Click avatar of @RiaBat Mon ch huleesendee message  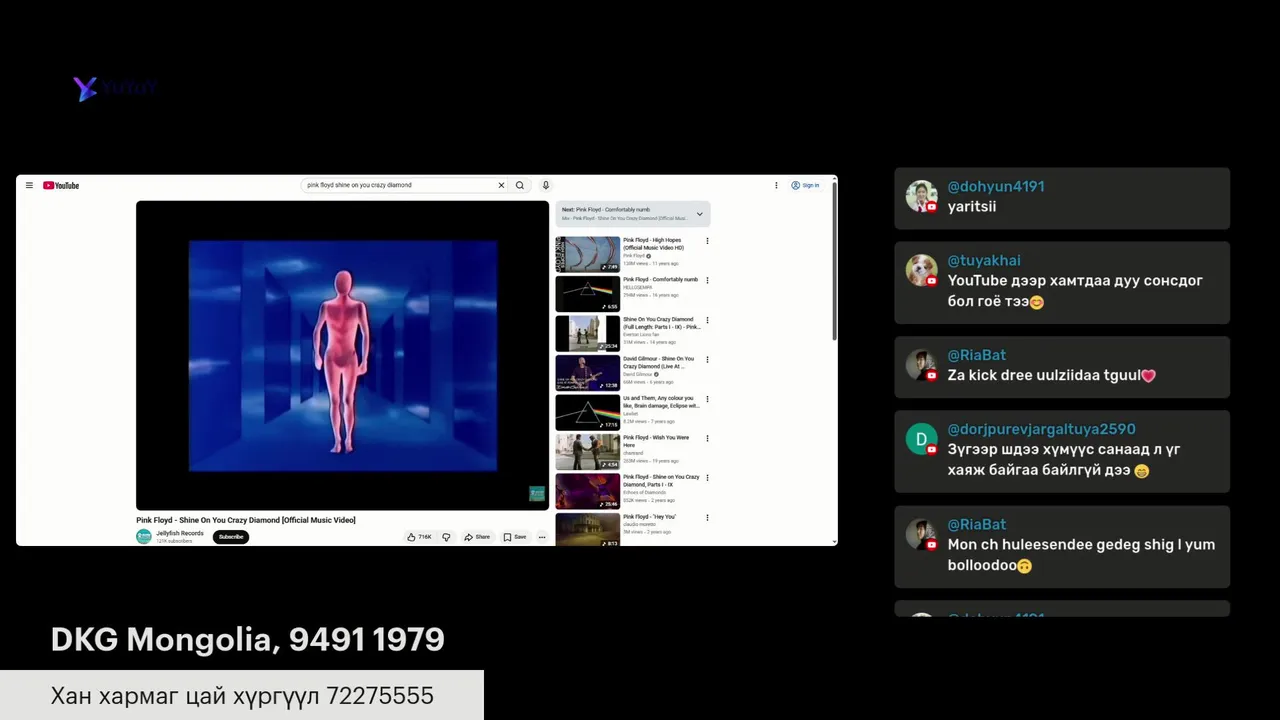921,535
